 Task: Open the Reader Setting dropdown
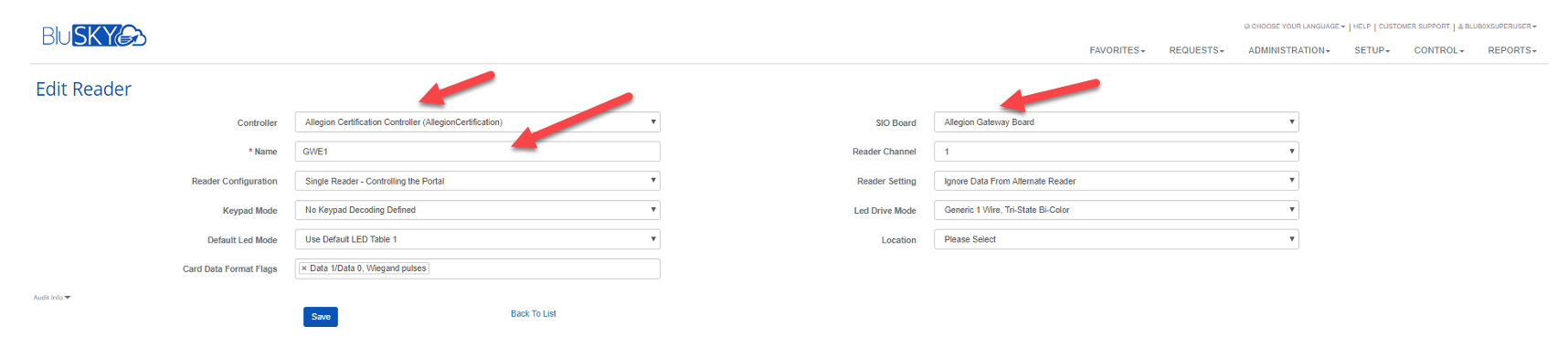point(1116,181)
